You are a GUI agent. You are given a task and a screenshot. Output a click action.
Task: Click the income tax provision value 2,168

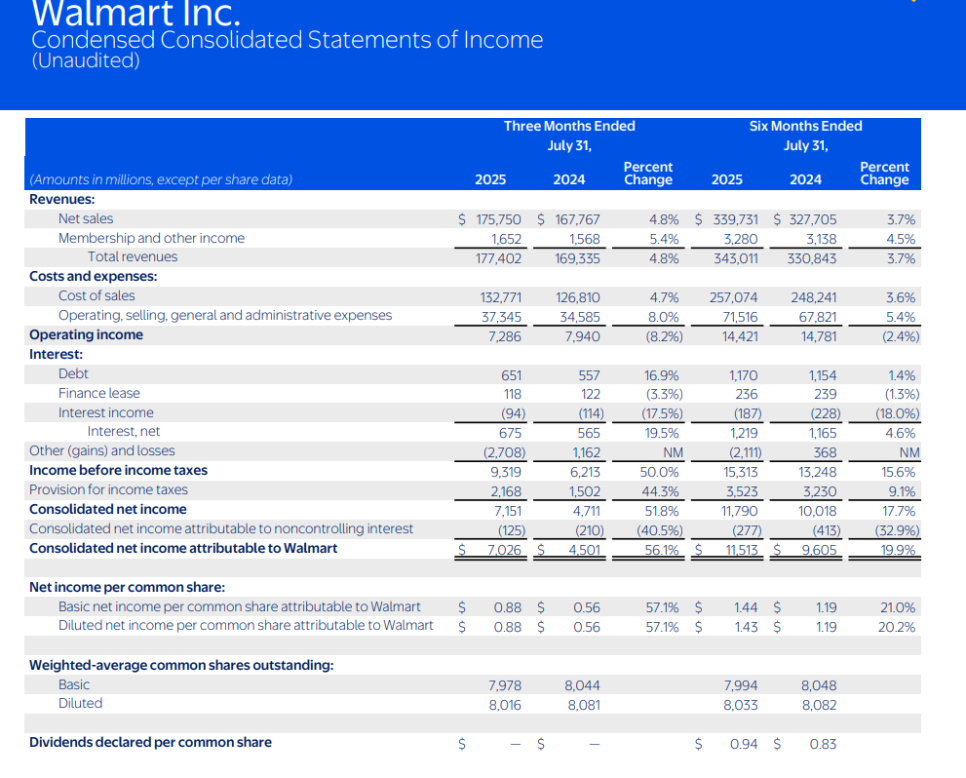point(506,492)
